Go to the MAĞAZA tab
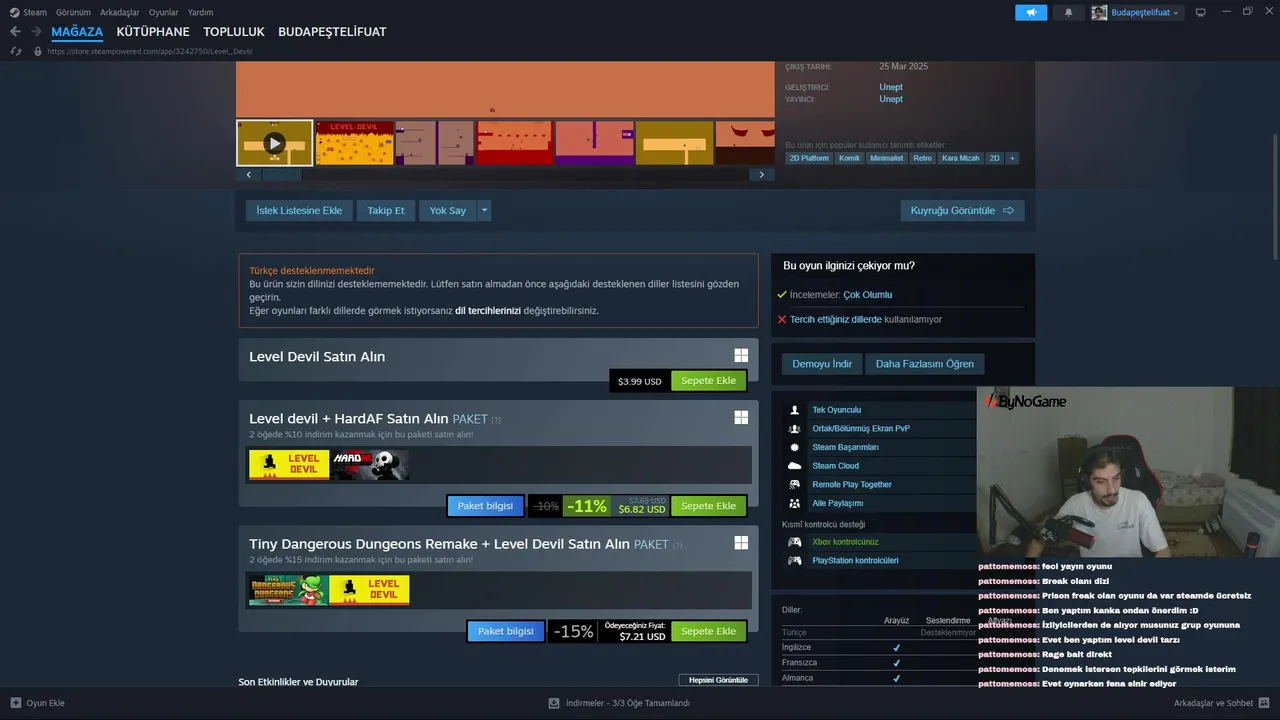Image resolution: width=1280 pixels, height=720 pixels. tap(77, 32)
